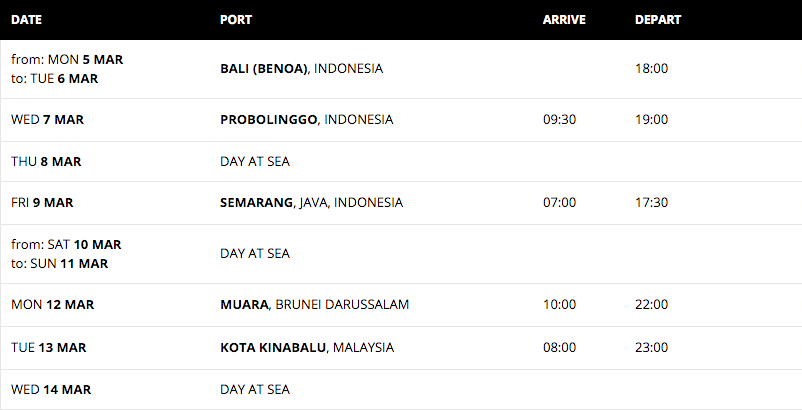Click the DEPART column header
The width and height of the screenshot is (802, 410).
click(658, 20)
